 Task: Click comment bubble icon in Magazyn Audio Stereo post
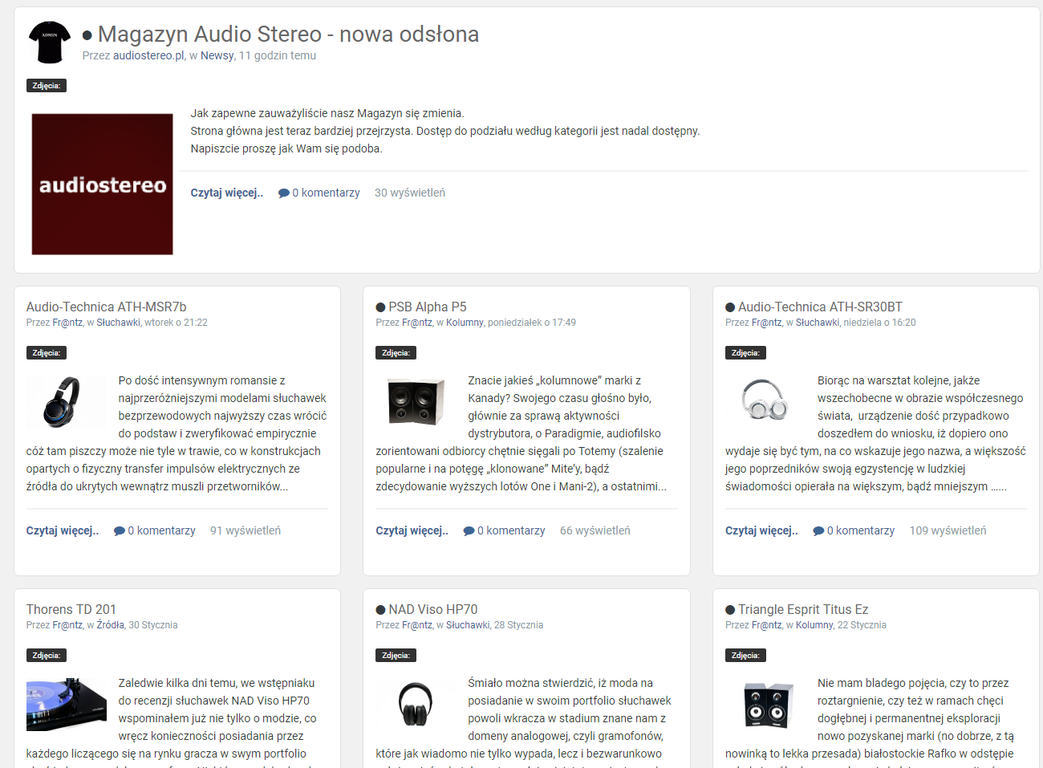coord(284,193)
